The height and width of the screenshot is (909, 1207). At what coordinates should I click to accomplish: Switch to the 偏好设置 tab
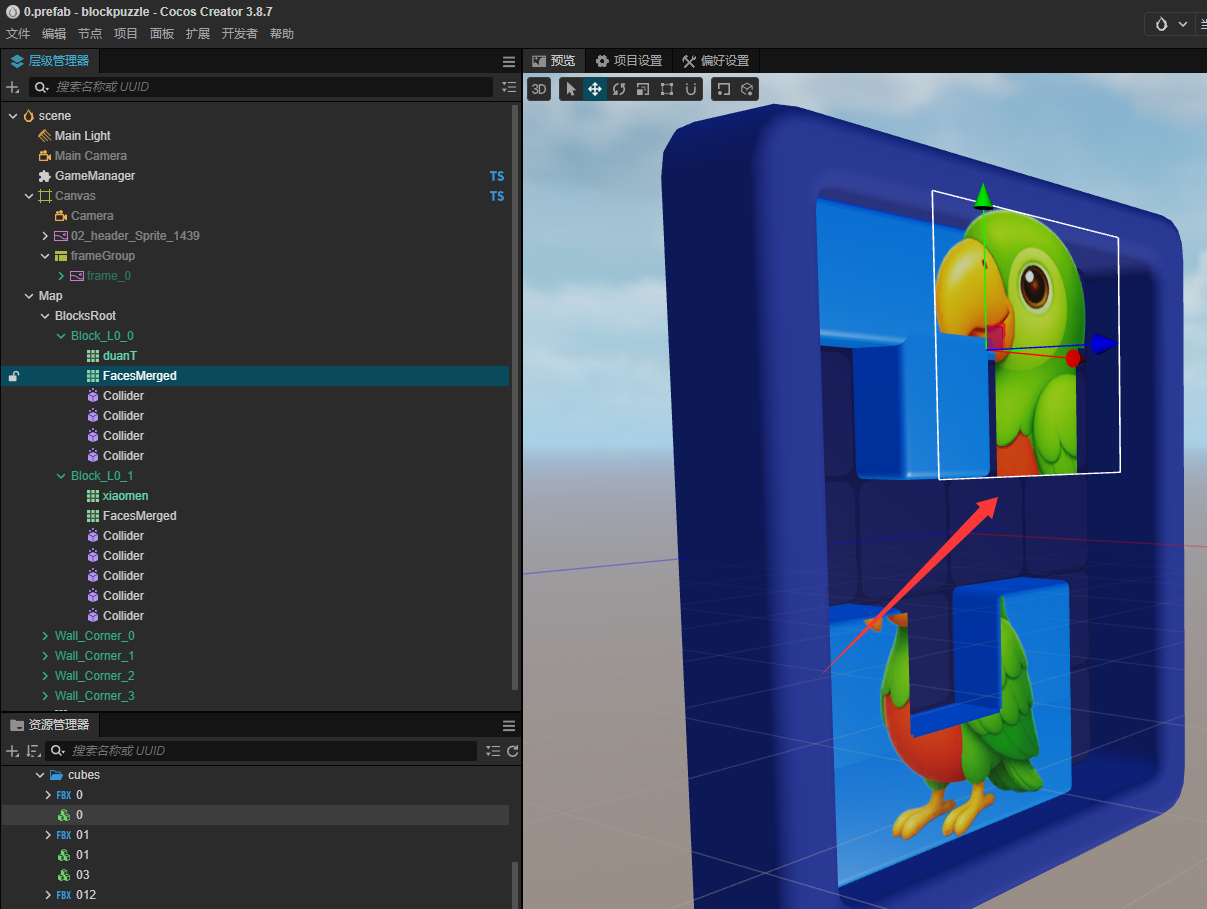(716, 61)
